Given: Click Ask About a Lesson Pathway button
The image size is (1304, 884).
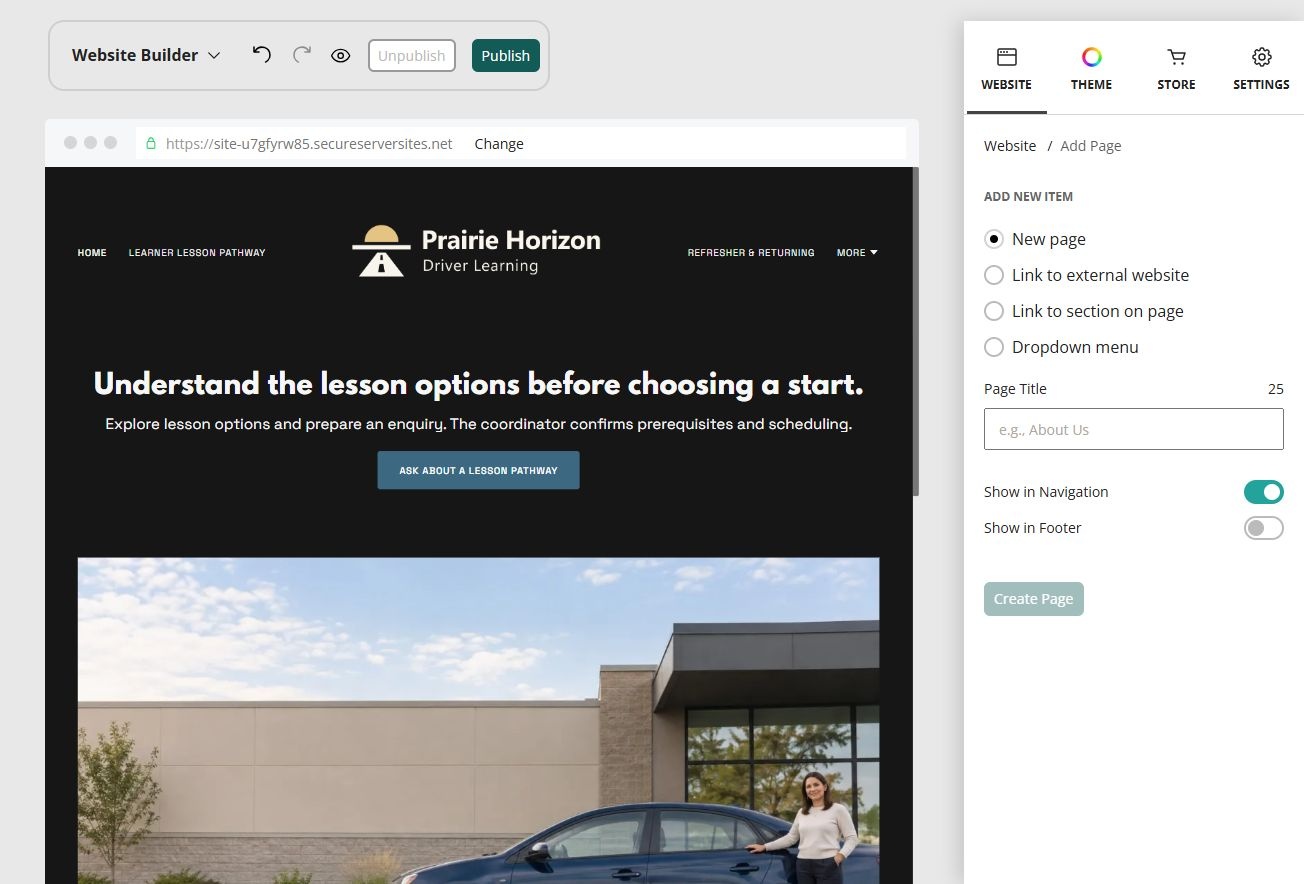Looking at the screenshot, I should coord(478,470).
